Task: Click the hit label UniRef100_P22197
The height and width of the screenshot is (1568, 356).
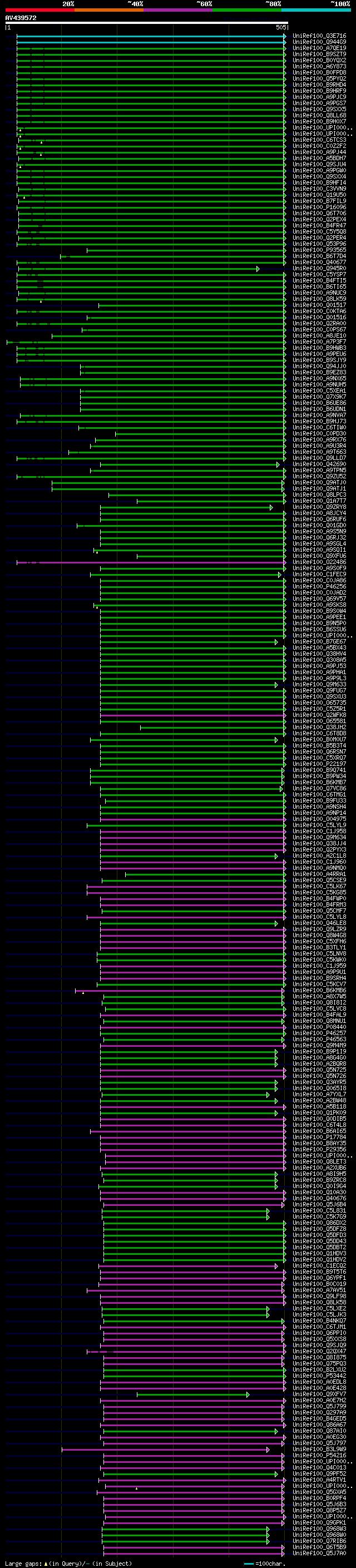Action: pos(319,764)
